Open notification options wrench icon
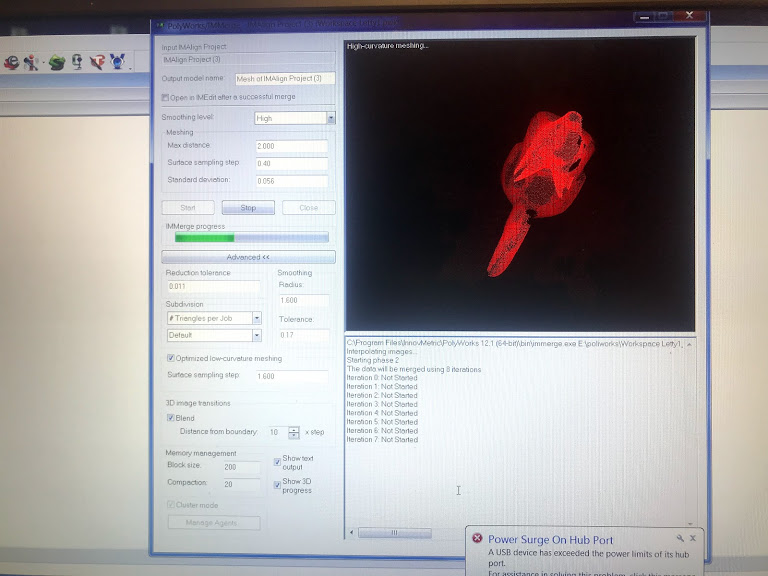The height and width of the screenshot is (576, 768). coord(680,538)
